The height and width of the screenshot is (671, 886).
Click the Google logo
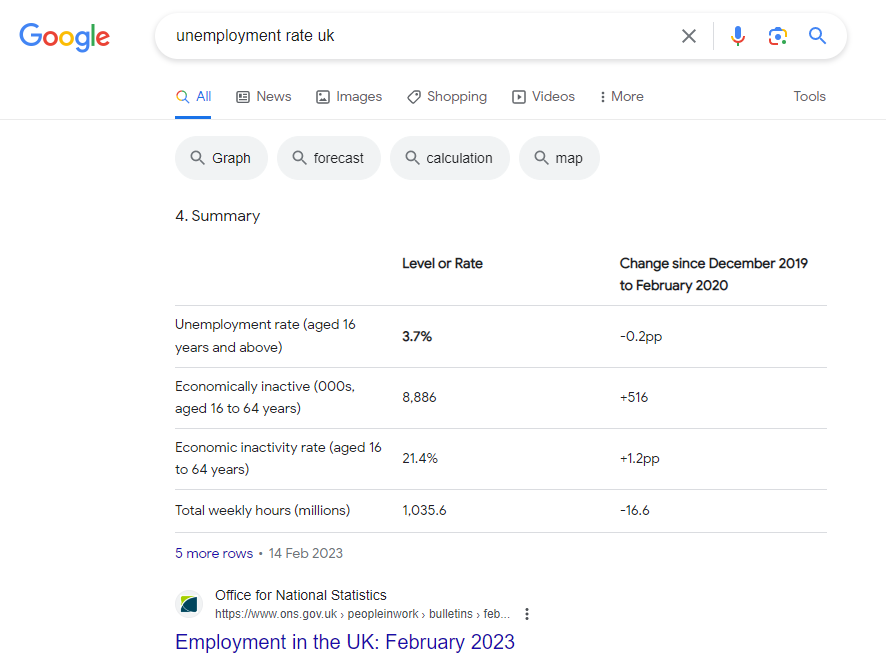coord(64,37)
